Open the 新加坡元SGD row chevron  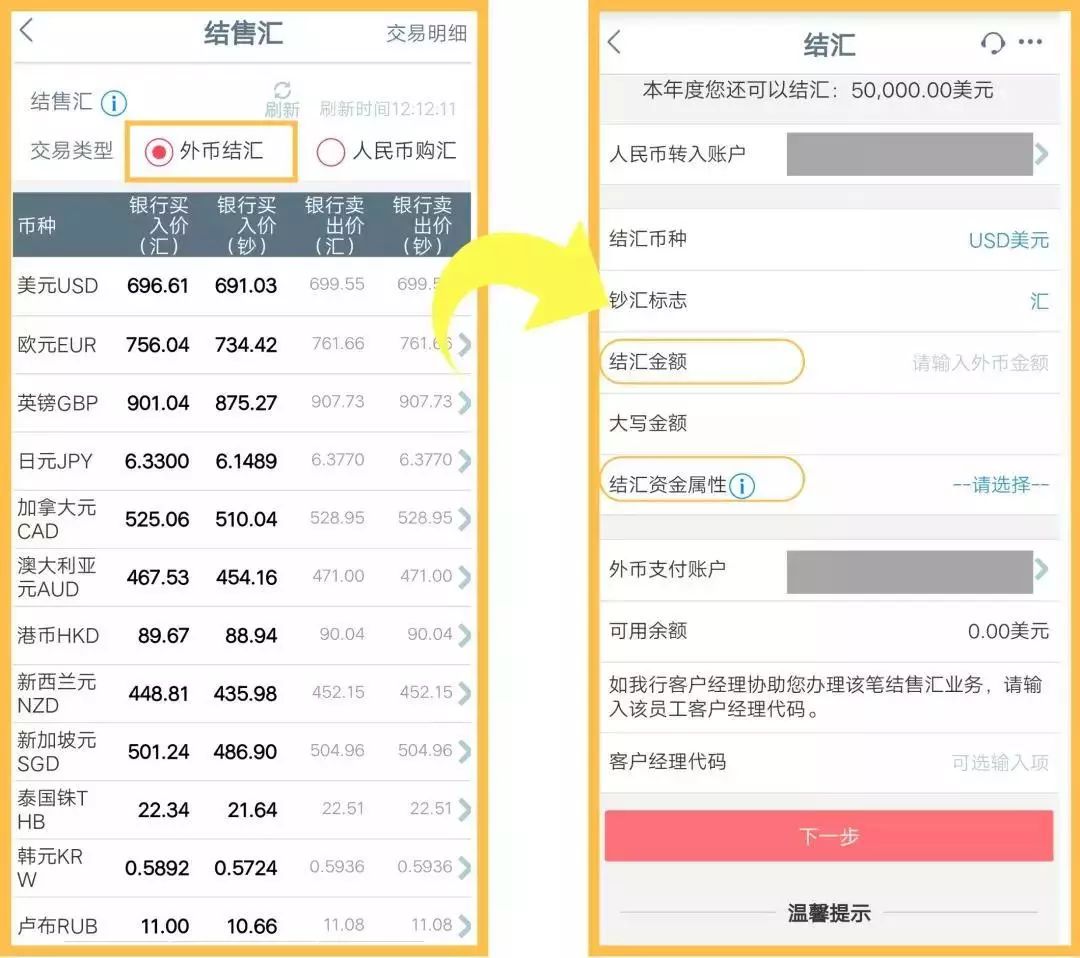pyautogui.click(x=465, y=751)
